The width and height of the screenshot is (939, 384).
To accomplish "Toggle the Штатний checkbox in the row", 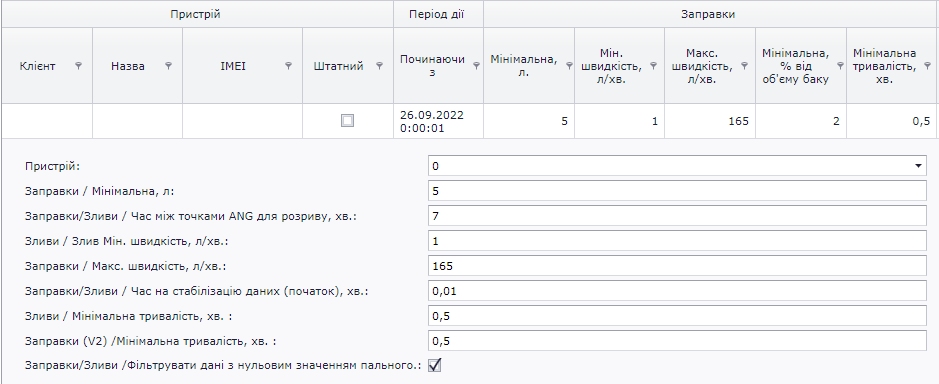I will (x=347, y=121).
